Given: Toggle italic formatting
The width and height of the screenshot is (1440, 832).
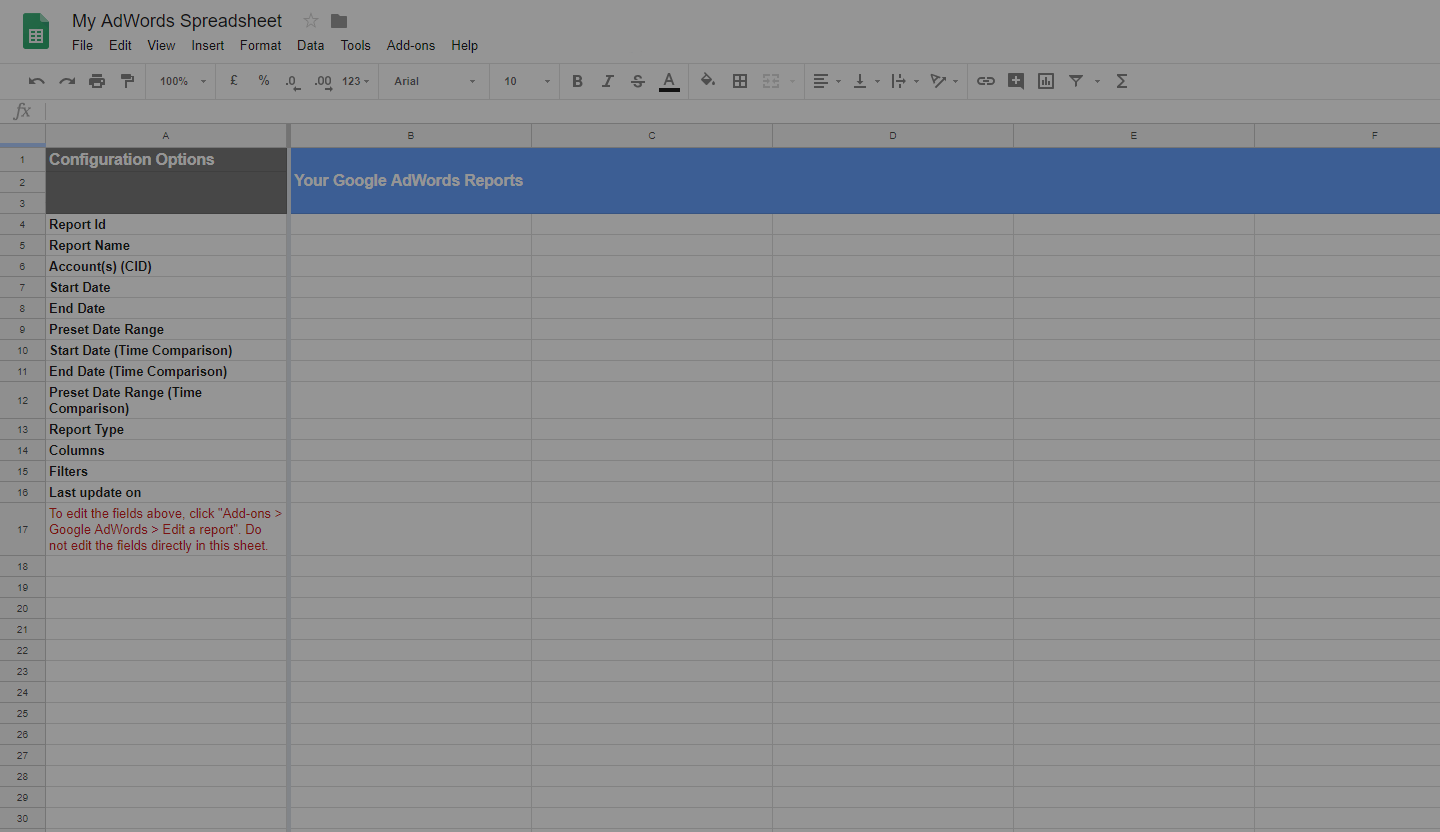Looking at the screenshot, I should point(607,81).
